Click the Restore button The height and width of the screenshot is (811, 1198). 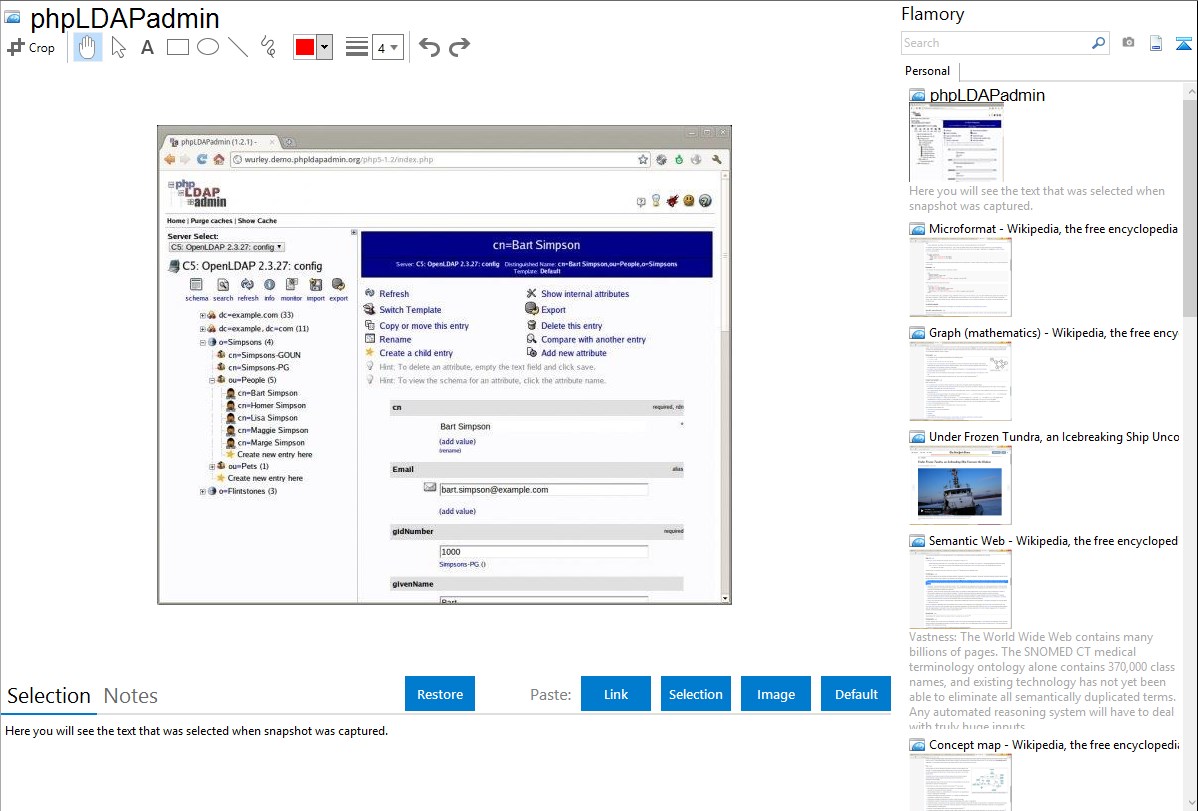(440, 694)
